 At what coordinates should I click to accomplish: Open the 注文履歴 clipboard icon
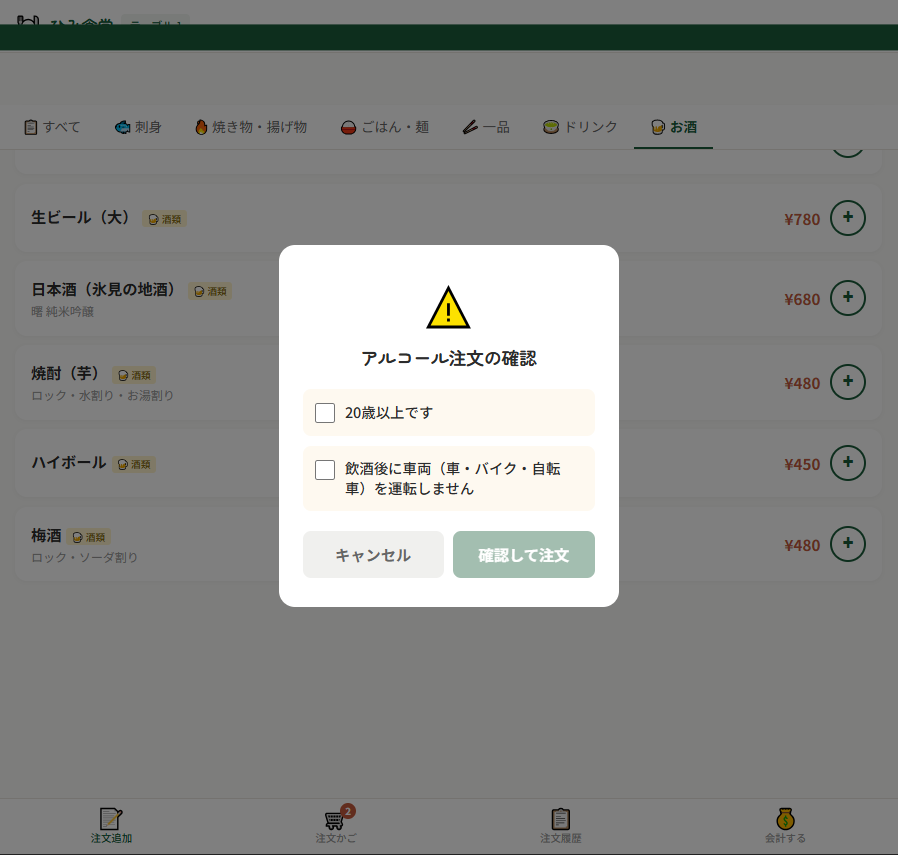click(561, 820)
